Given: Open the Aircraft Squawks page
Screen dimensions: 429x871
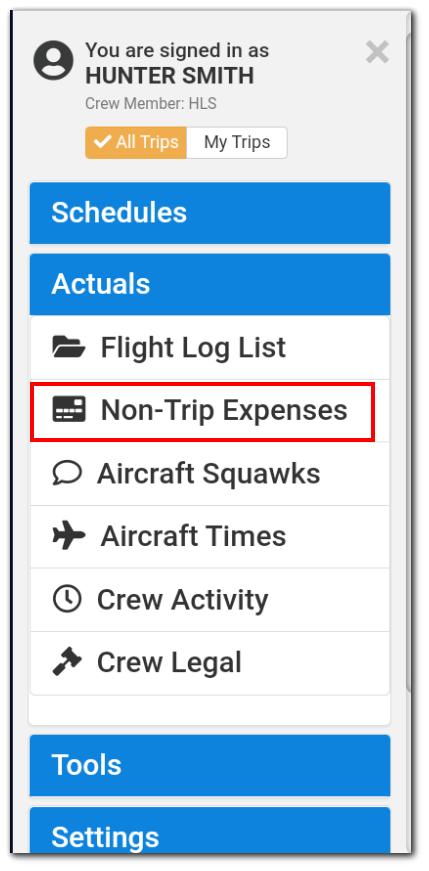Looking at the screenshot, I should click(210, 474).
